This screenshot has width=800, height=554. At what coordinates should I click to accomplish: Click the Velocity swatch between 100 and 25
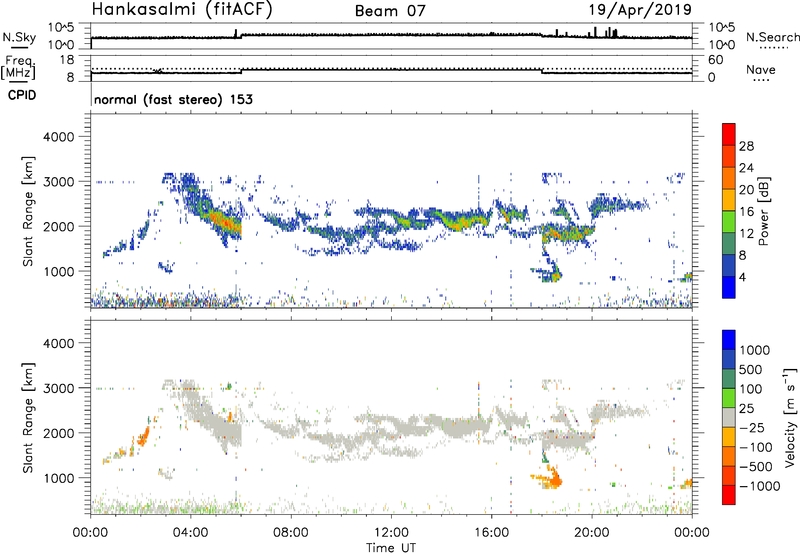pos(729,398)
